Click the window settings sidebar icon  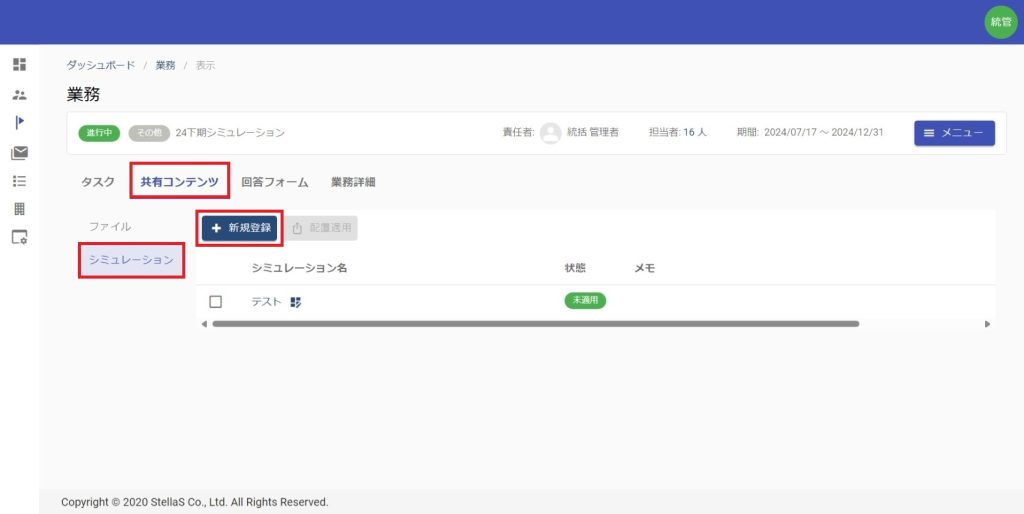click(19, 238)
